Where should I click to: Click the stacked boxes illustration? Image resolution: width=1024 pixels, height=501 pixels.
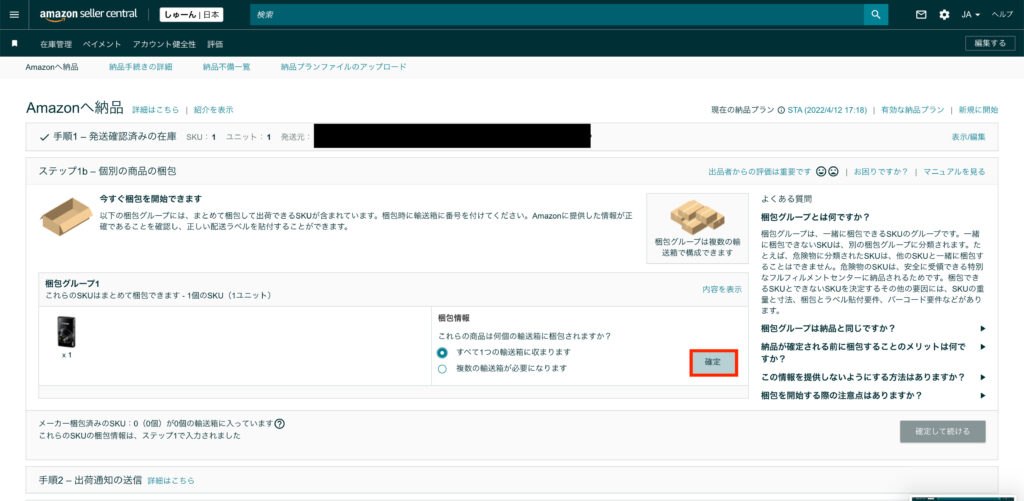coord(697,216)
